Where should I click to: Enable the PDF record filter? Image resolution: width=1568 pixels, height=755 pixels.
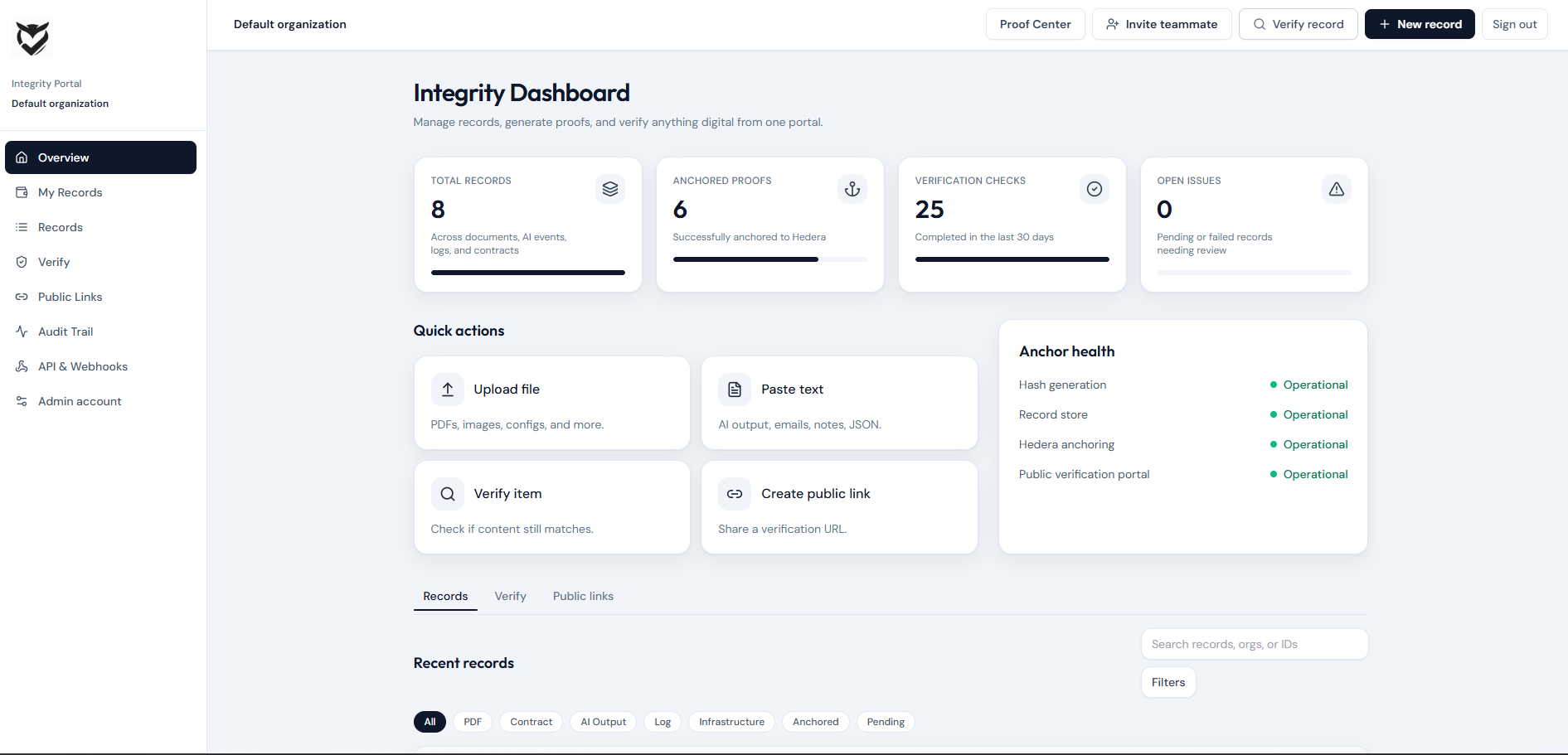(472, 722)
